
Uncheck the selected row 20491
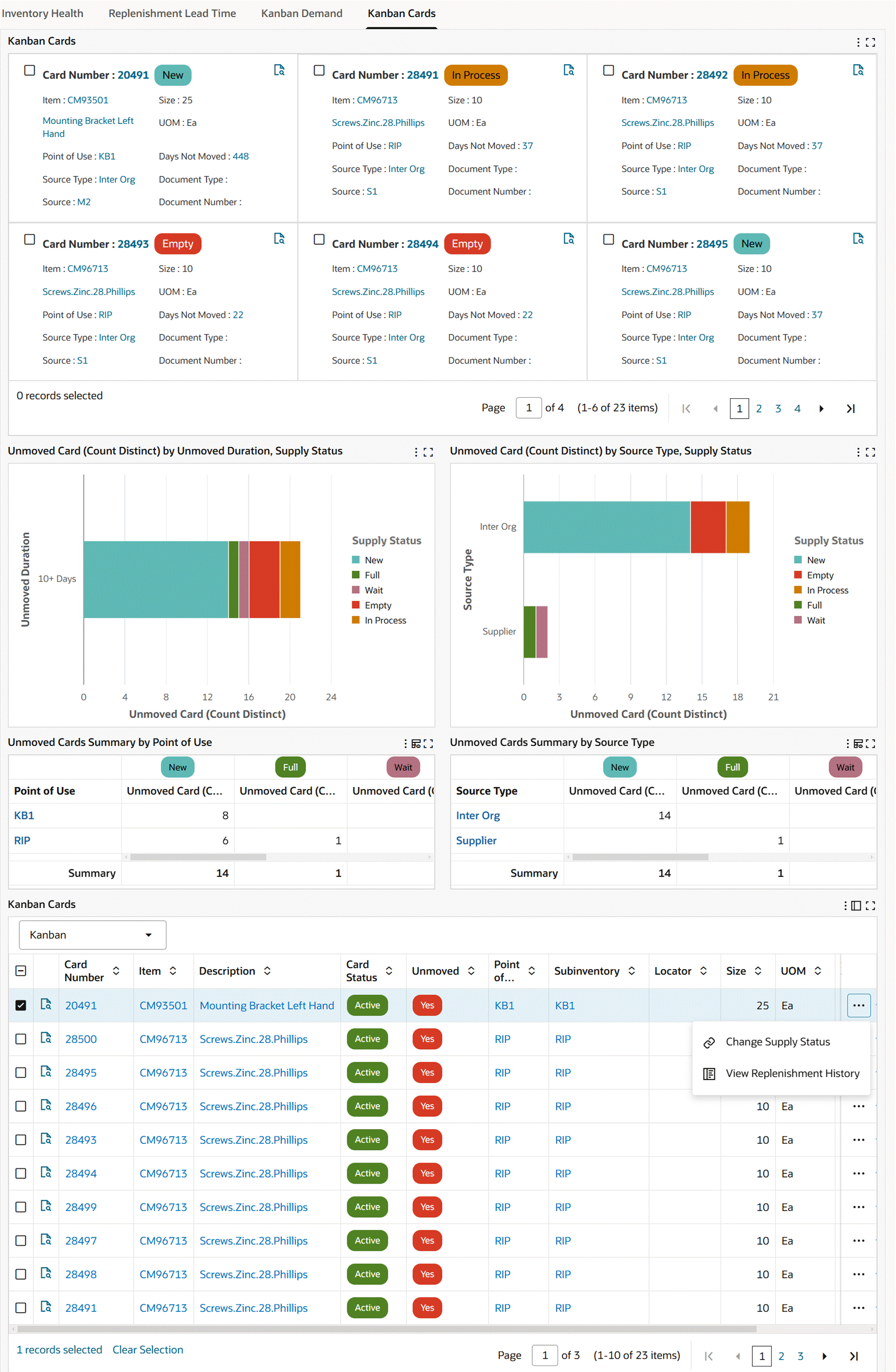click(21, 1006)
